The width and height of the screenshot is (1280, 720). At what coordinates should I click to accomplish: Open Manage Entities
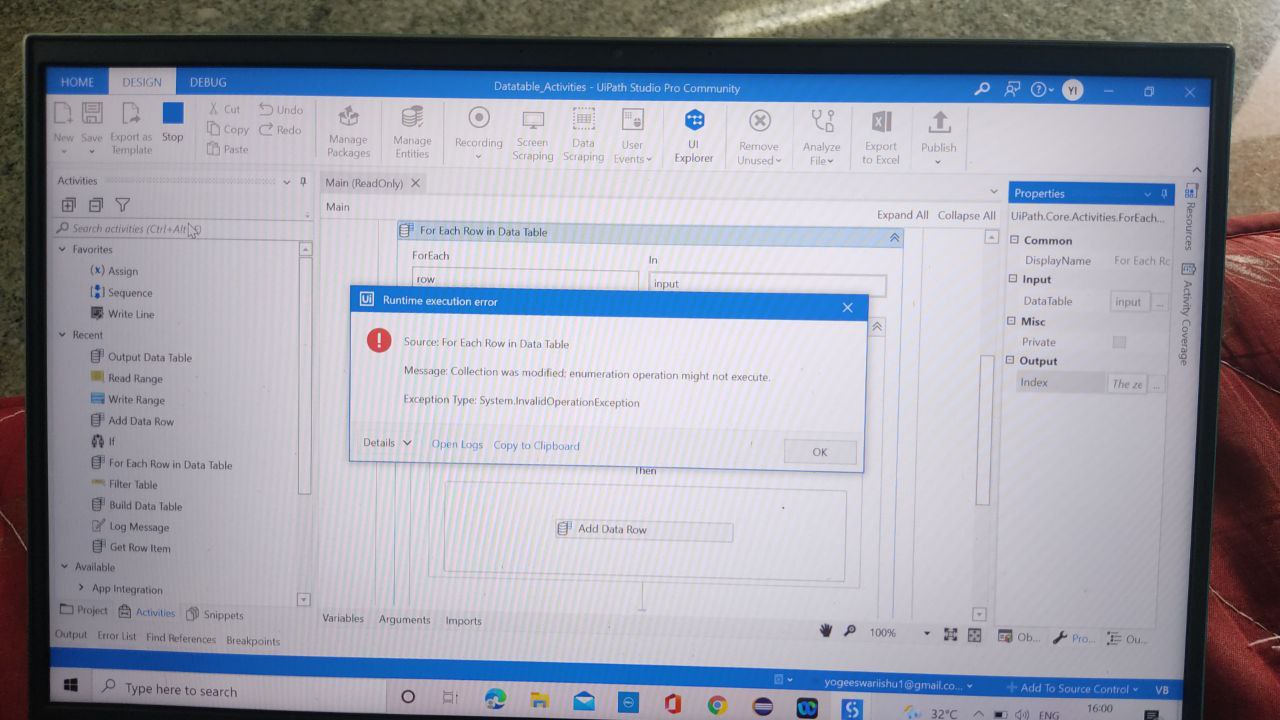coord(412,131)
